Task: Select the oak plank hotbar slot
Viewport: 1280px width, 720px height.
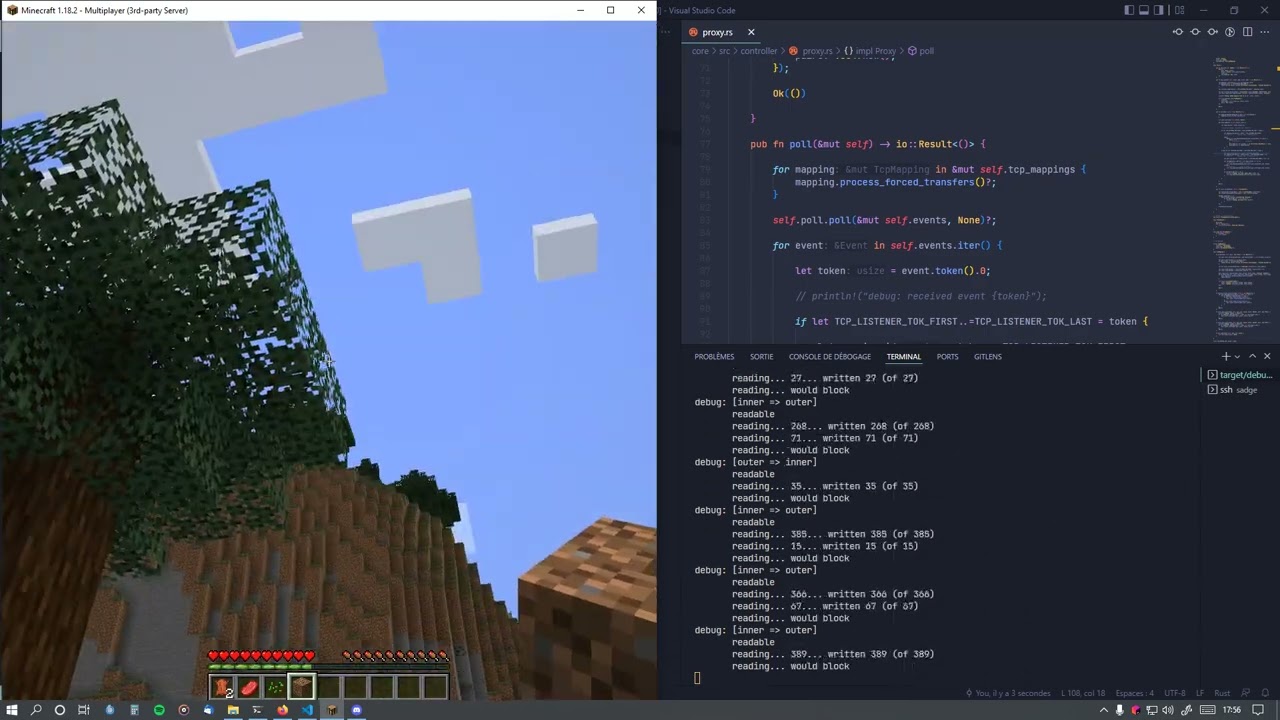Action: point(302,687)
